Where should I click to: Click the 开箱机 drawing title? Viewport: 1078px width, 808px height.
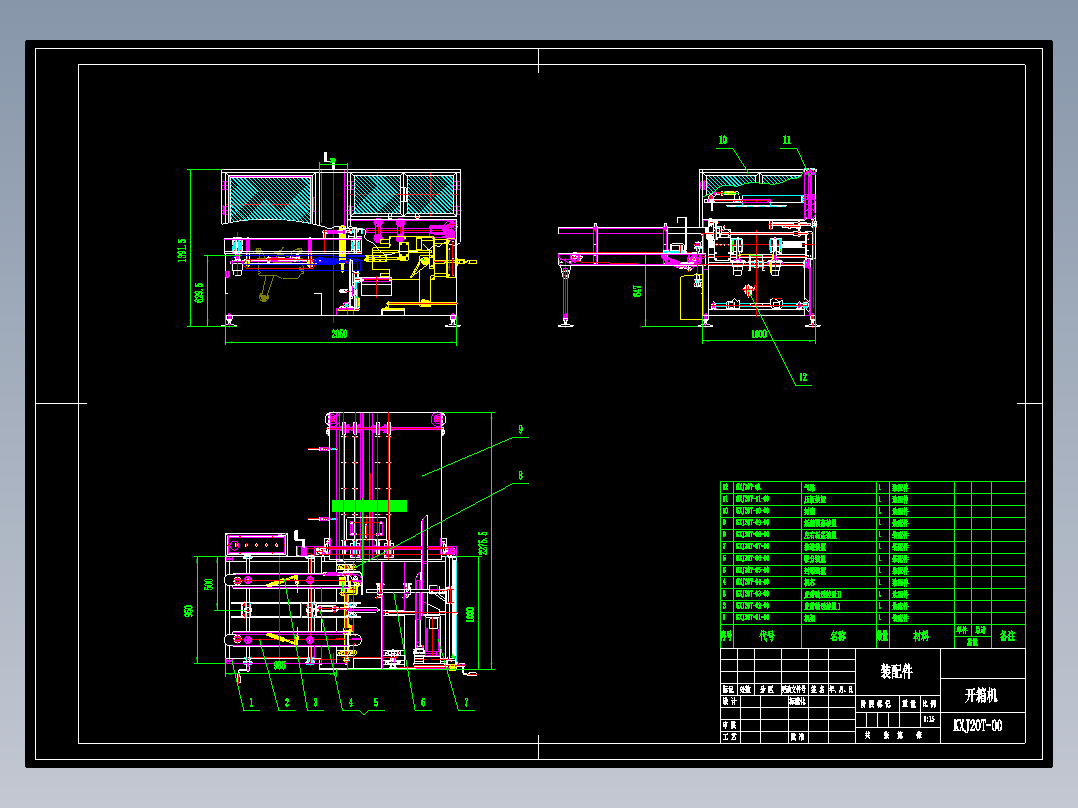[x=981, y=696]
